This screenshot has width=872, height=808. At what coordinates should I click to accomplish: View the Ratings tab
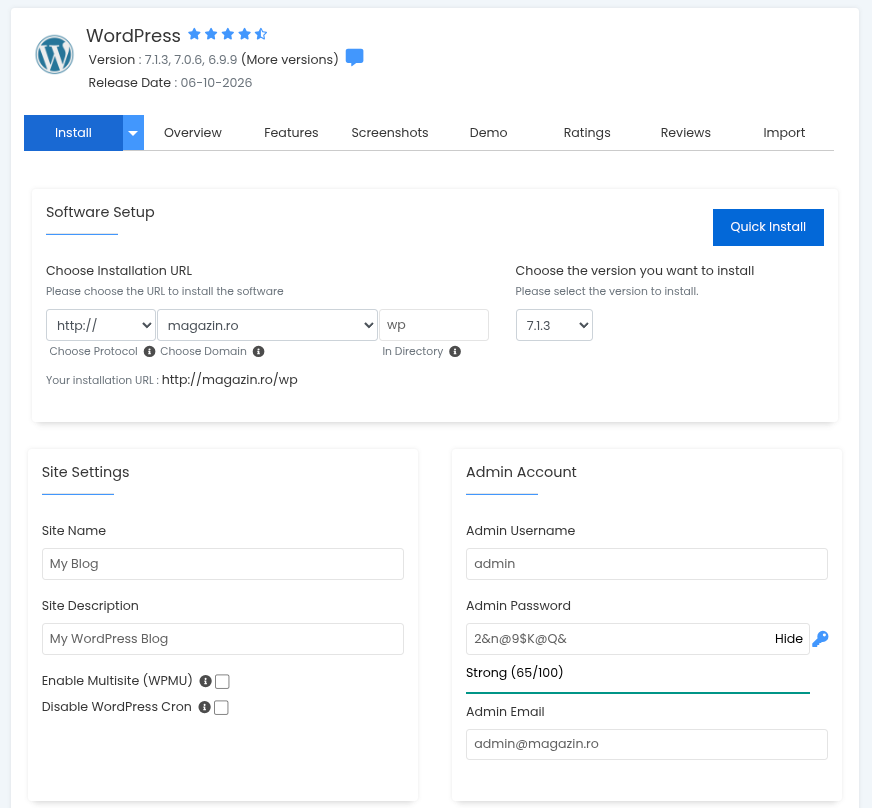click(587, 133)
